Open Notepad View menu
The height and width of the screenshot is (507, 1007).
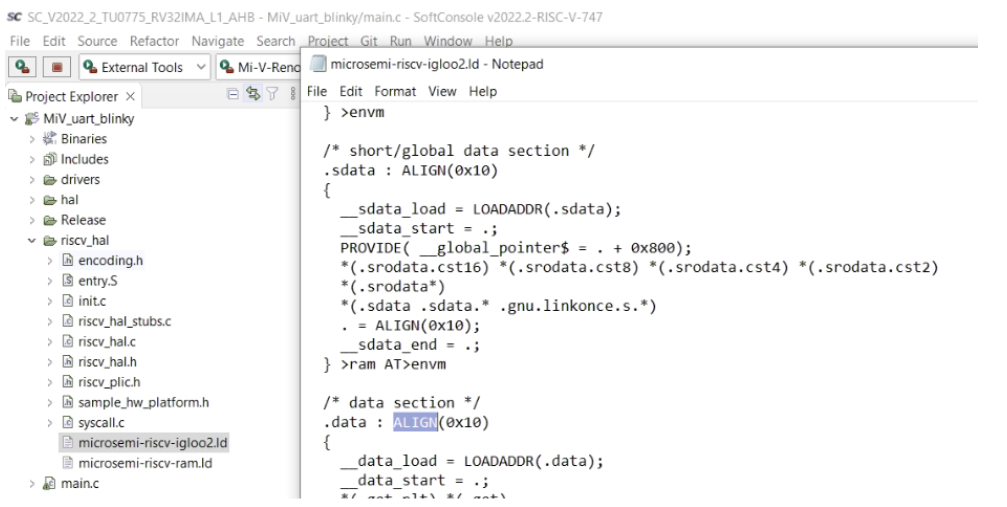pyautogui.click(x=442, y=91)
